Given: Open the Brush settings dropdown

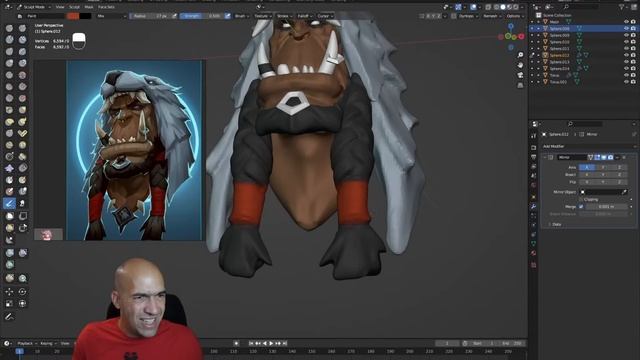Looking at the screenshot, I should [x=241, y=16].
